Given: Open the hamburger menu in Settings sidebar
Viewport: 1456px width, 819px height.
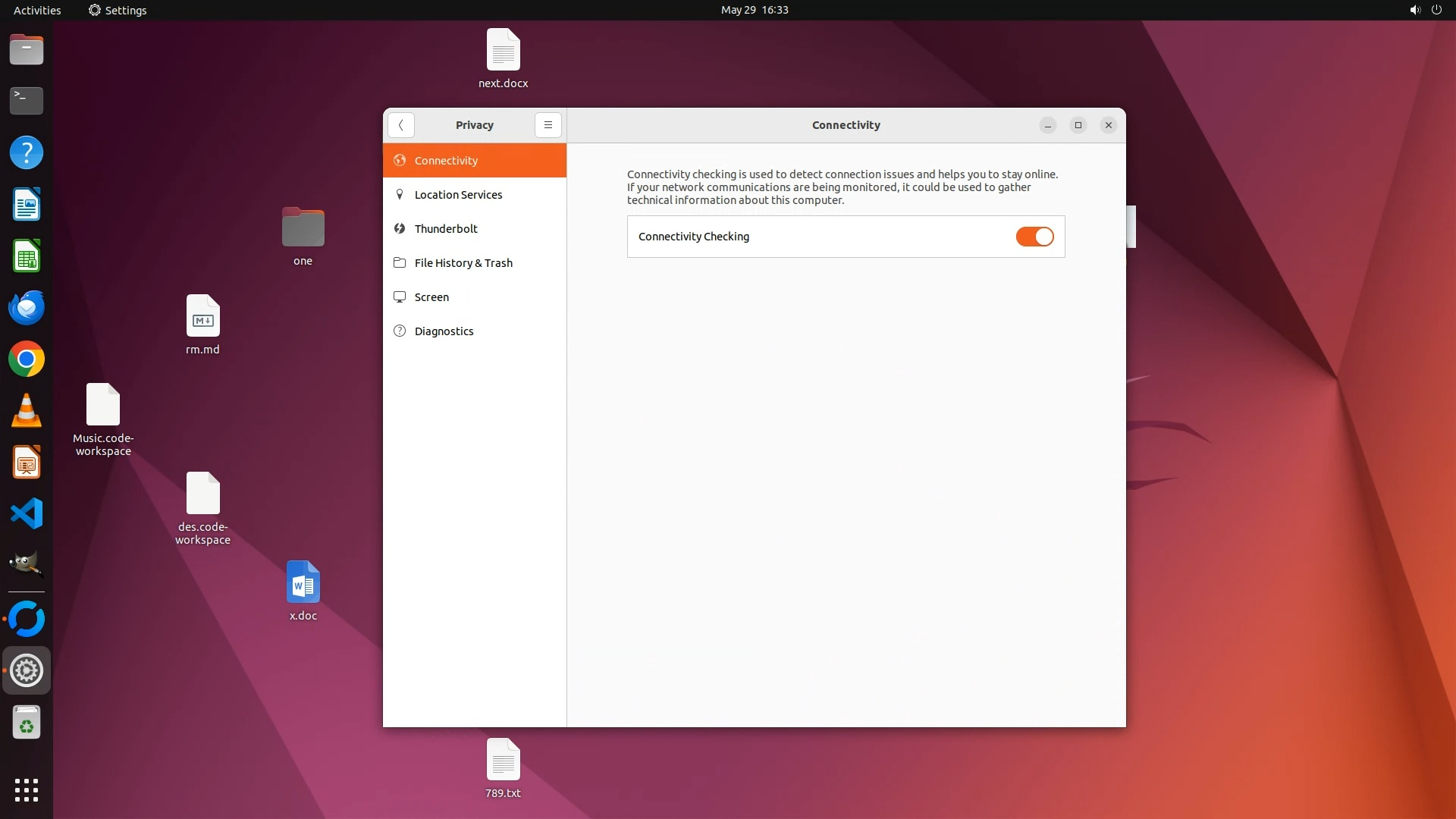Looking at the screenshot, I should (548, 125).
